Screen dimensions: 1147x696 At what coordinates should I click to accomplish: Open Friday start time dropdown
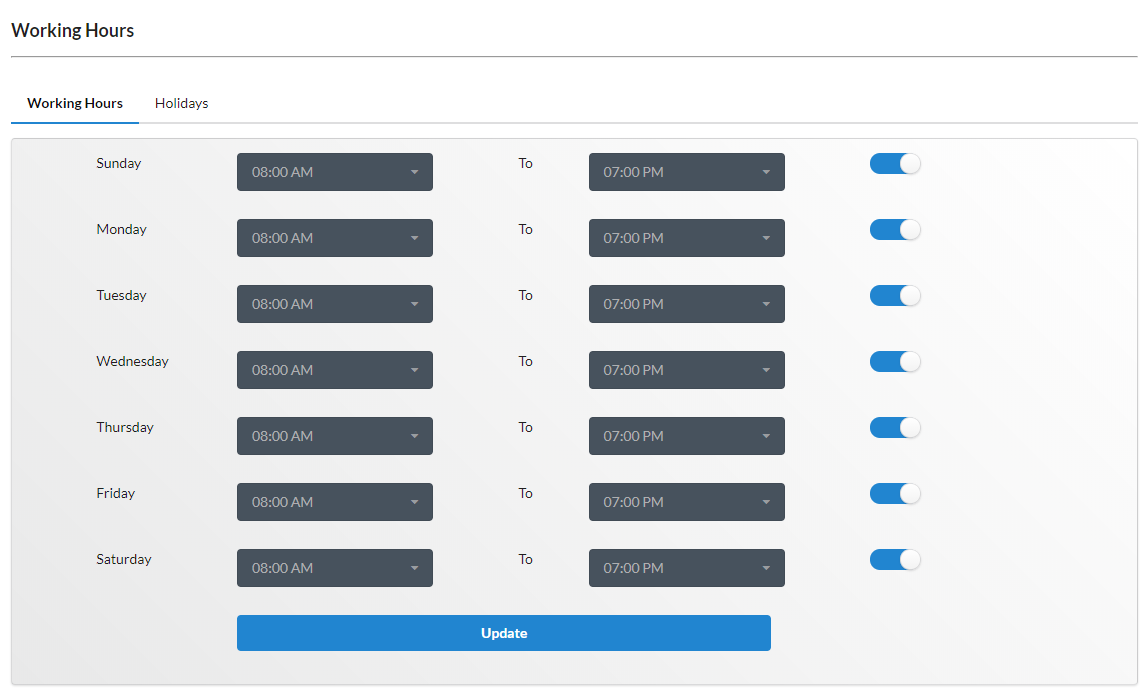(x=334, y=501)
